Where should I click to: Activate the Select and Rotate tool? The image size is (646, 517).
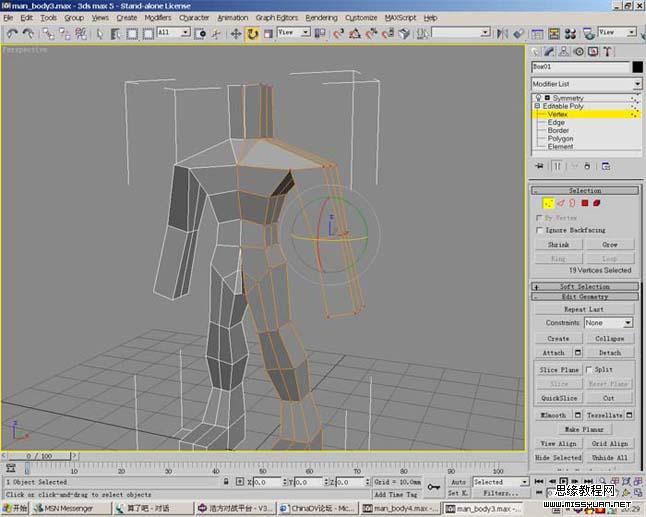click(x=252, y=33)
